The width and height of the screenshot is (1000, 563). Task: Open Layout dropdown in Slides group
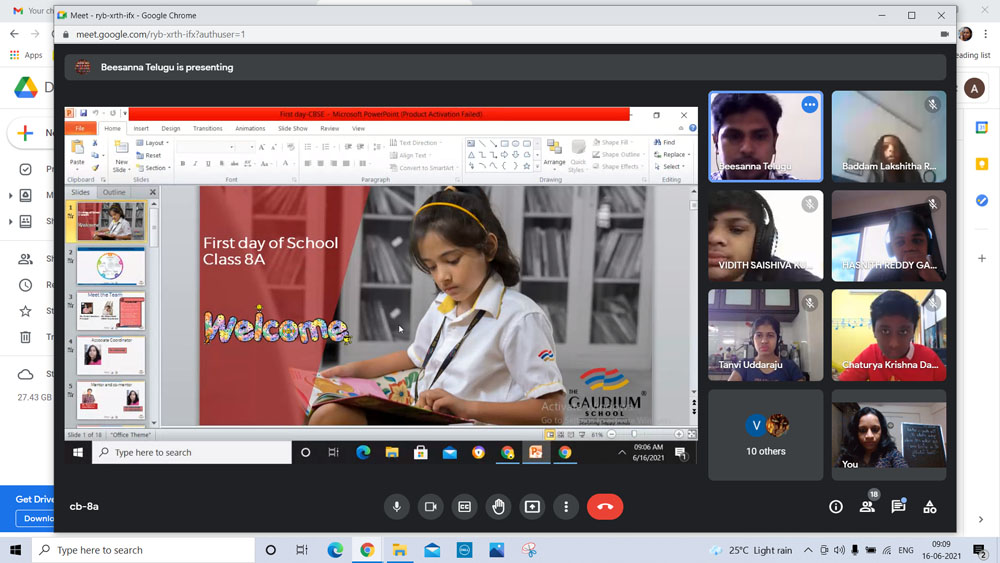pos(153,143)
